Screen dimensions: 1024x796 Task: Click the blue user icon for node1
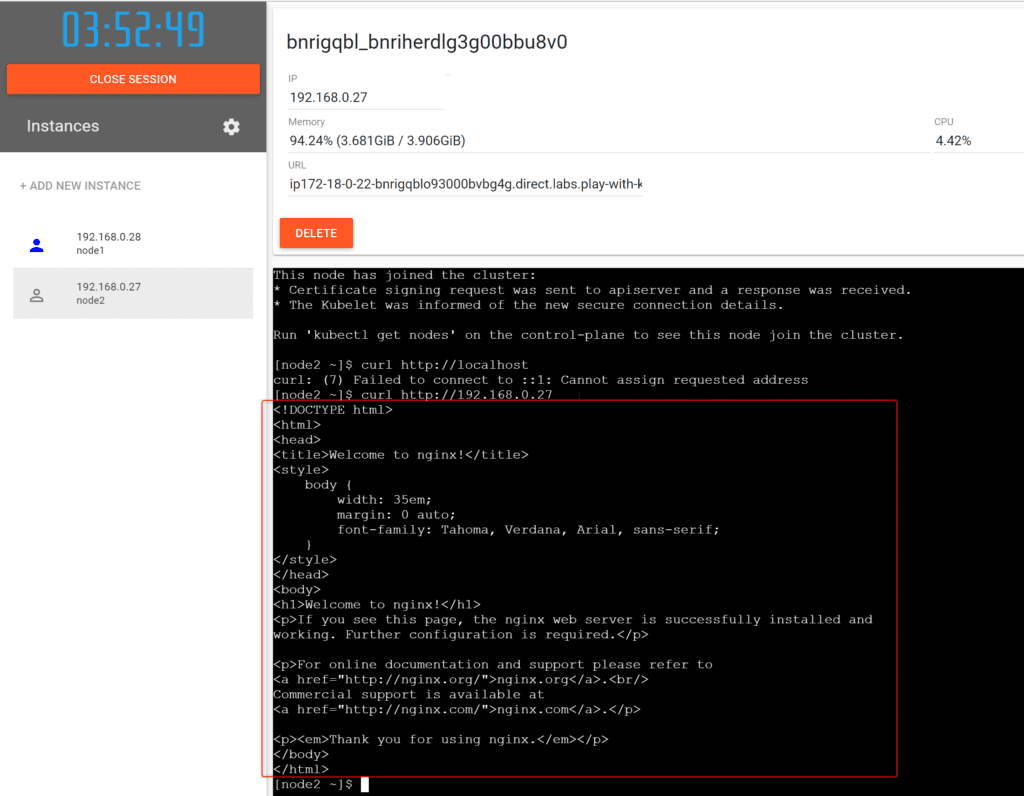tap(37, 245)
